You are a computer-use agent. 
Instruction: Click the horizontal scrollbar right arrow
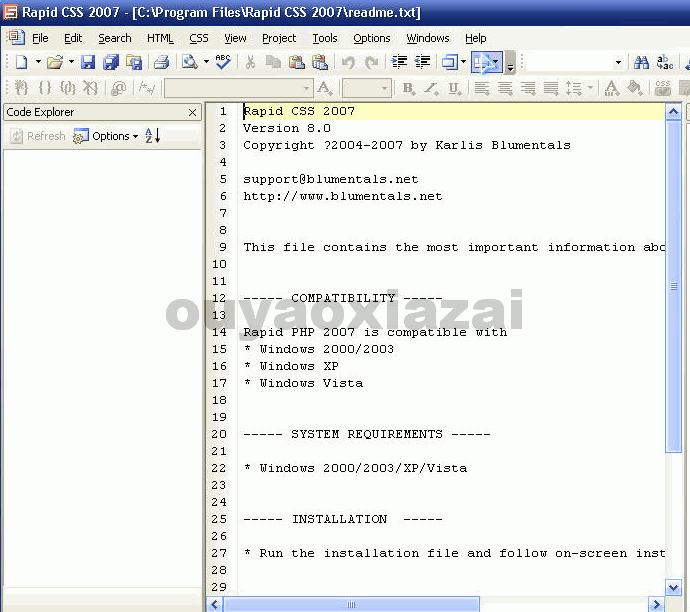point(657,604)
